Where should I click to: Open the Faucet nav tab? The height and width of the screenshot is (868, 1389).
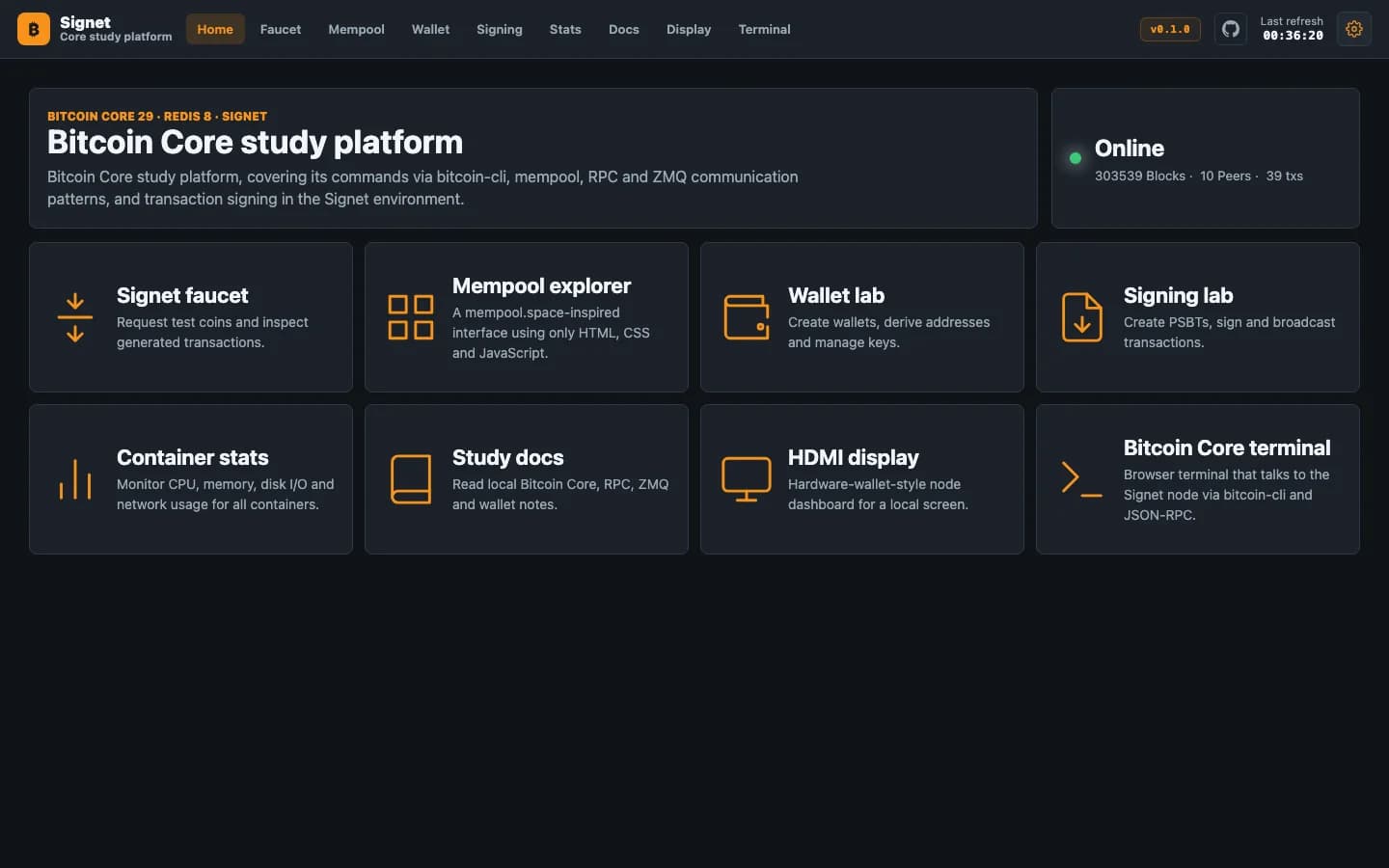[281, 29]
